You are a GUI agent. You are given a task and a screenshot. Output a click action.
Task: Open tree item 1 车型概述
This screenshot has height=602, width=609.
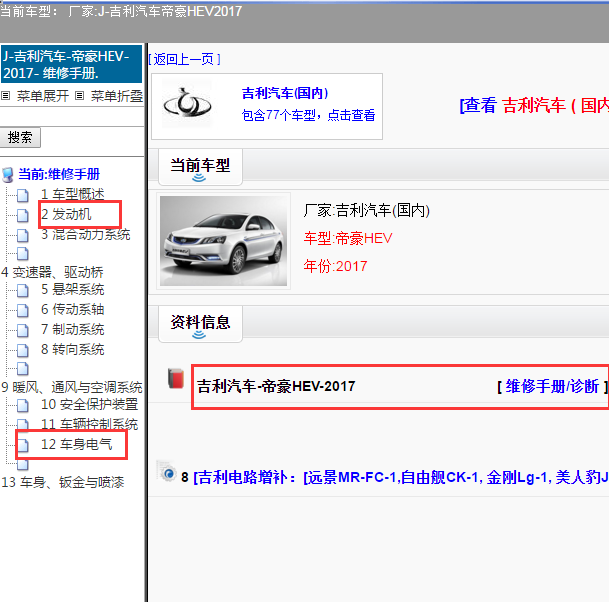73,194
